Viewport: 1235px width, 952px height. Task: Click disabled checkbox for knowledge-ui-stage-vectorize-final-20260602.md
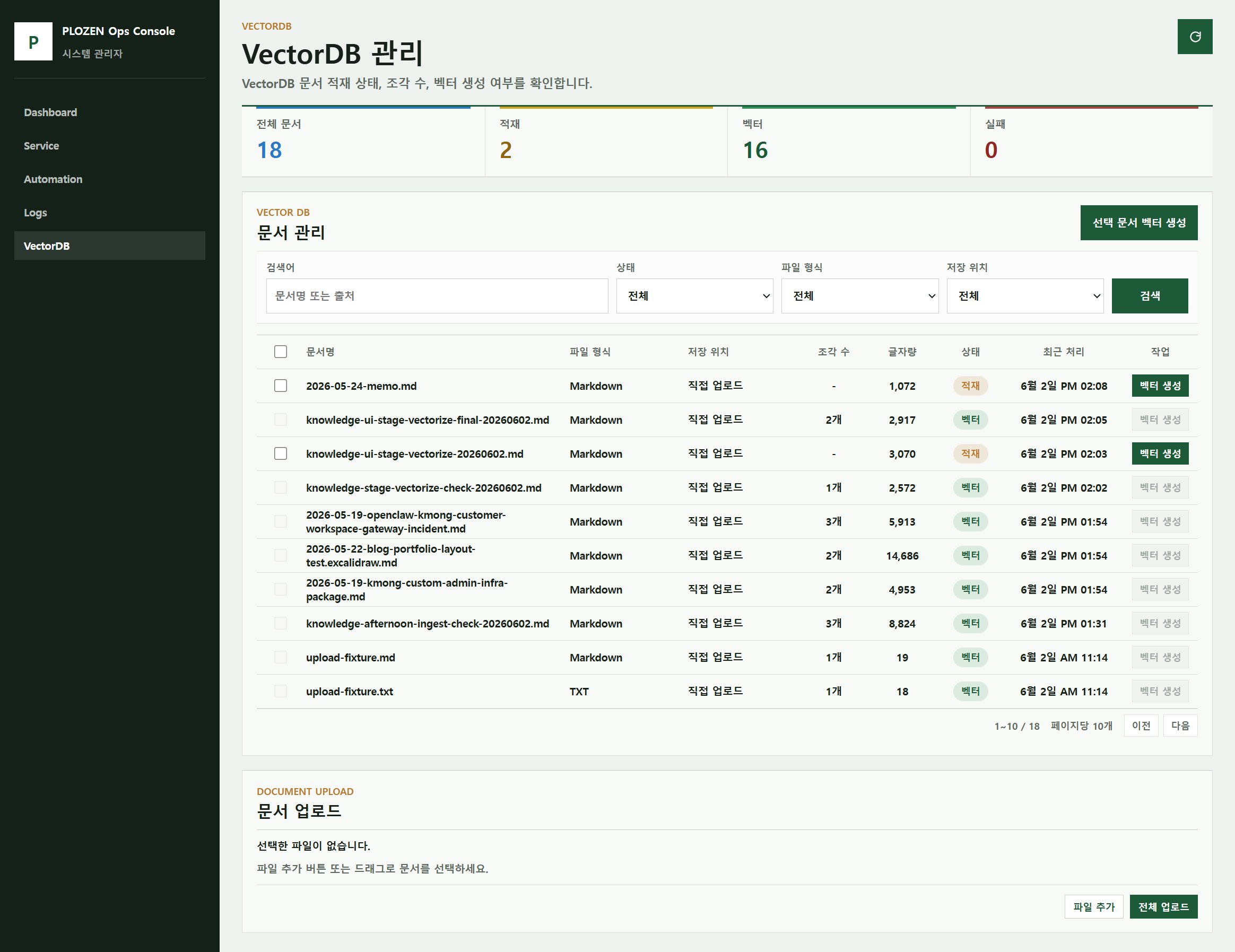281,420
